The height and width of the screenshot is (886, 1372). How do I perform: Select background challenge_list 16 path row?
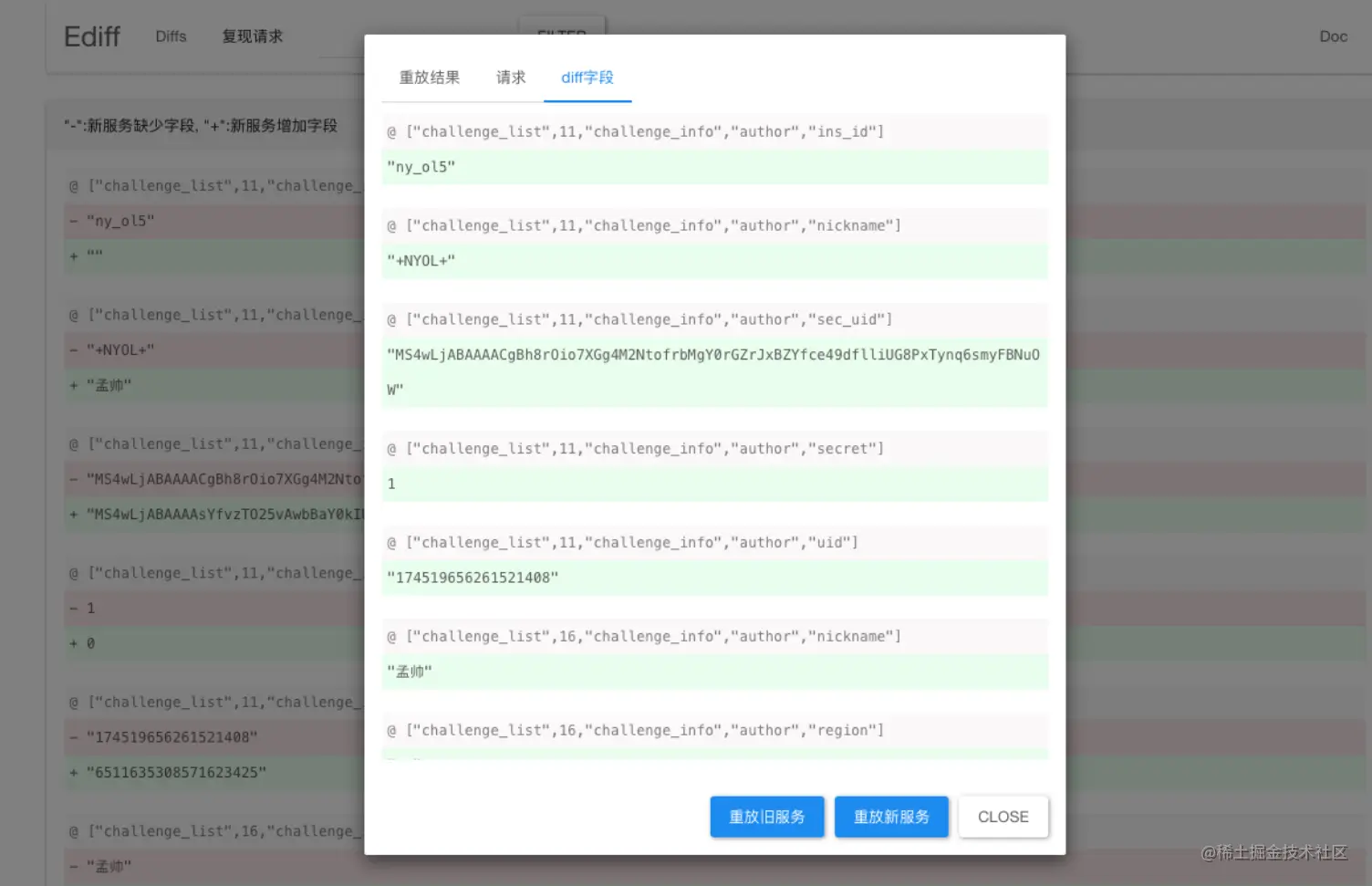coord(214,831)
